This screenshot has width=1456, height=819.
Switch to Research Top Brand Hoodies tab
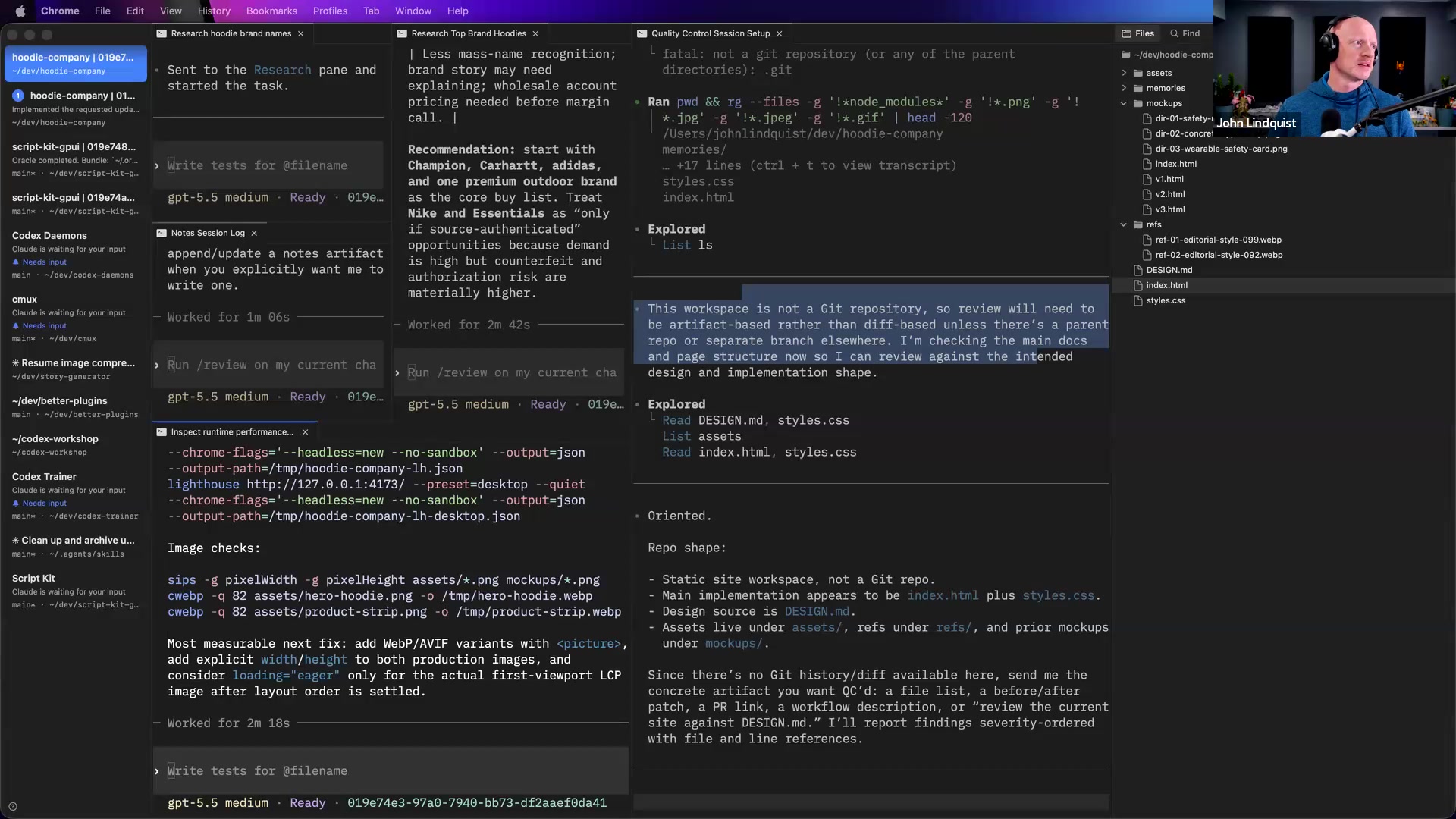coord(469,33)
